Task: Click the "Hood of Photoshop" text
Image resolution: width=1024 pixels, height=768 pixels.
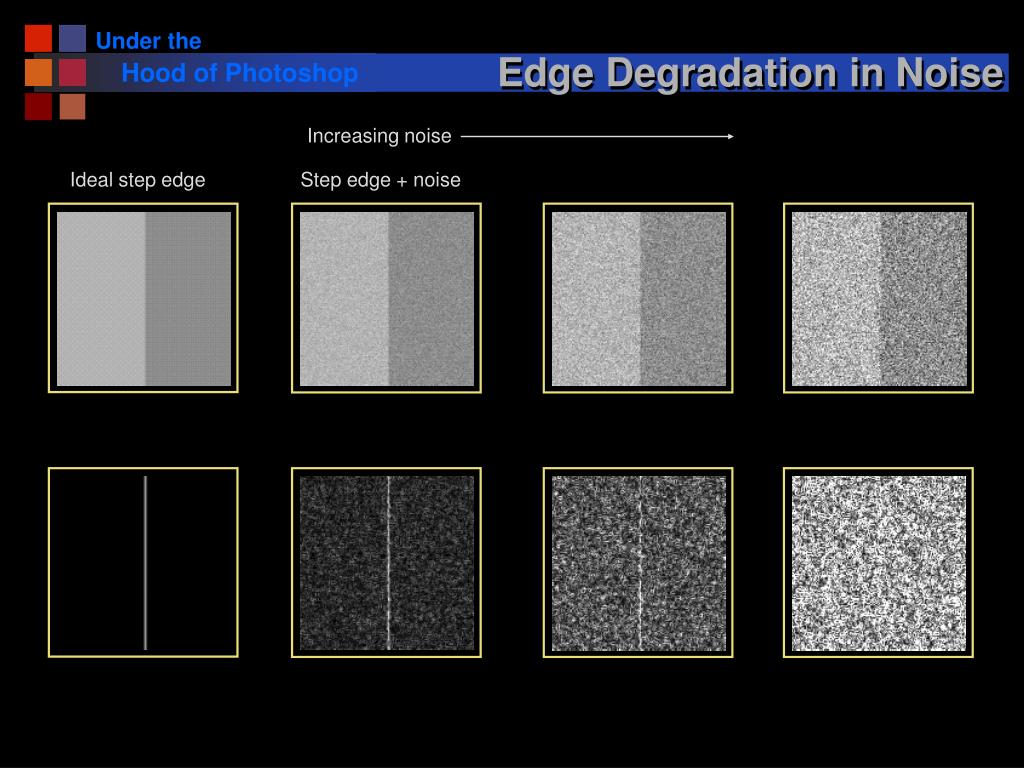Action: 240,72
